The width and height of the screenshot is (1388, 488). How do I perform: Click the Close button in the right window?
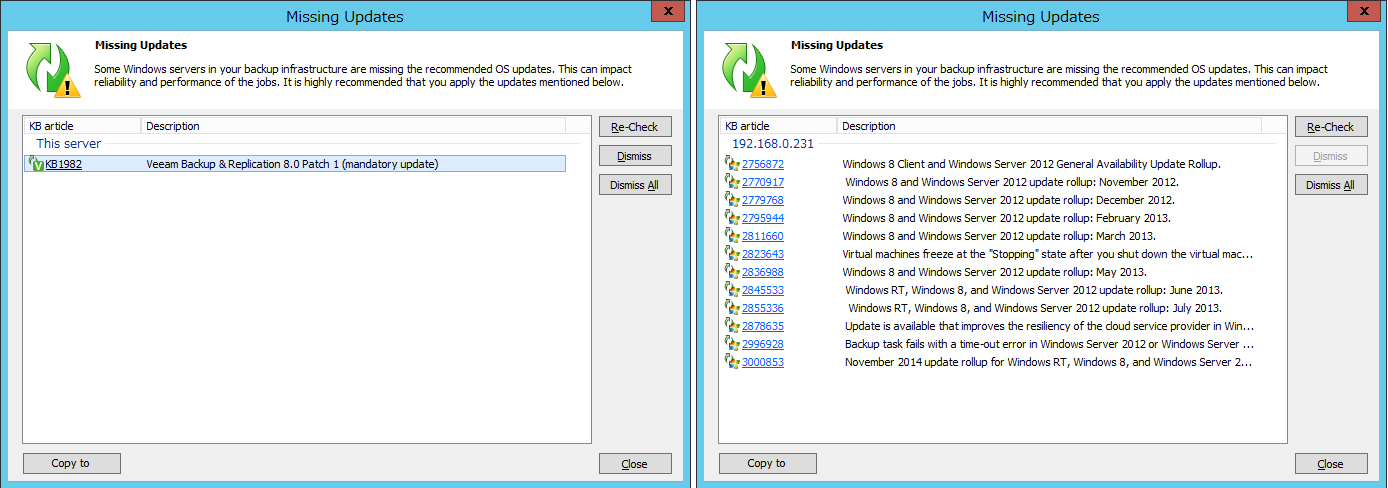(x=1331, y=463)
